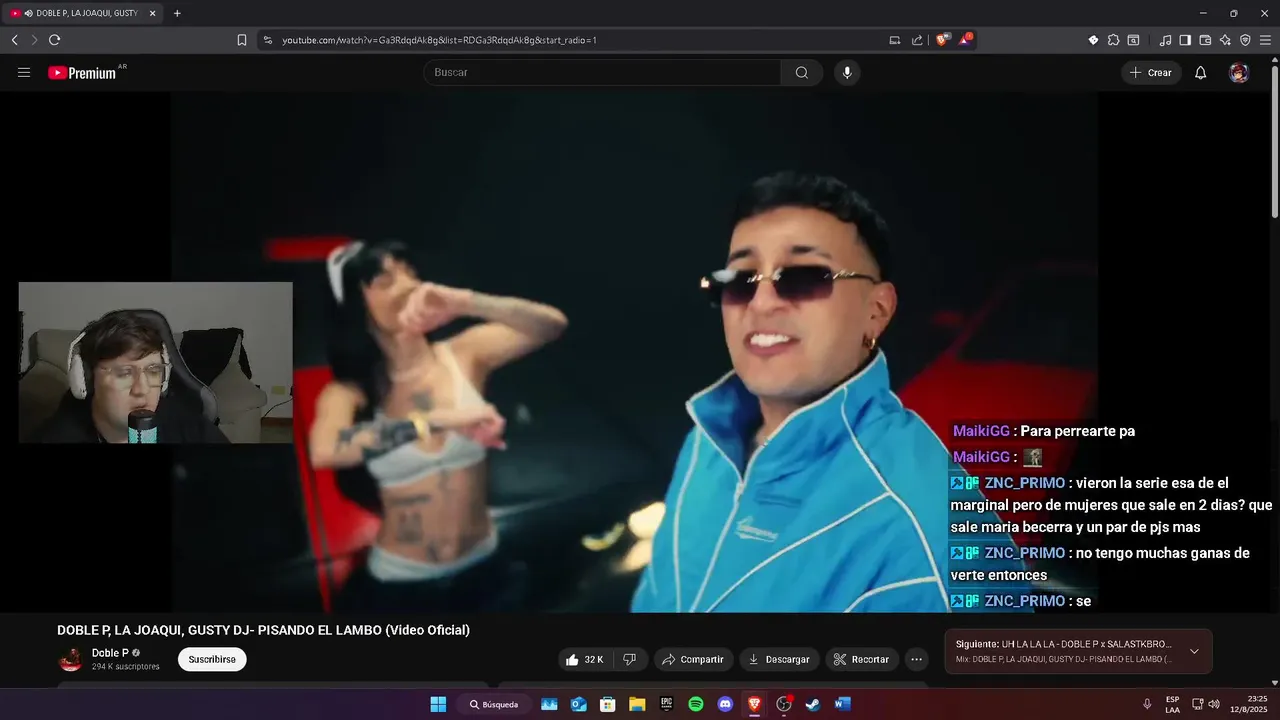
Task: Toggle the browser sidebar panel
Action: 1185,40
